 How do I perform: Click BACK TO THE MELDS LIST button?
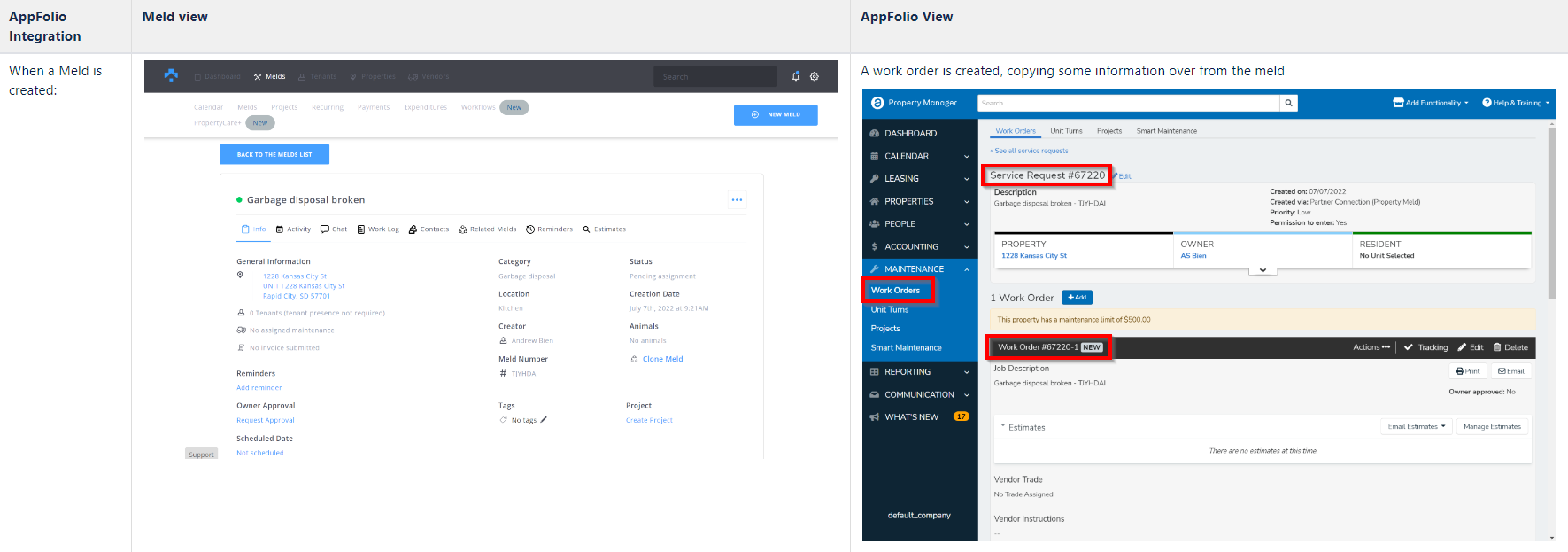point(274,154)
